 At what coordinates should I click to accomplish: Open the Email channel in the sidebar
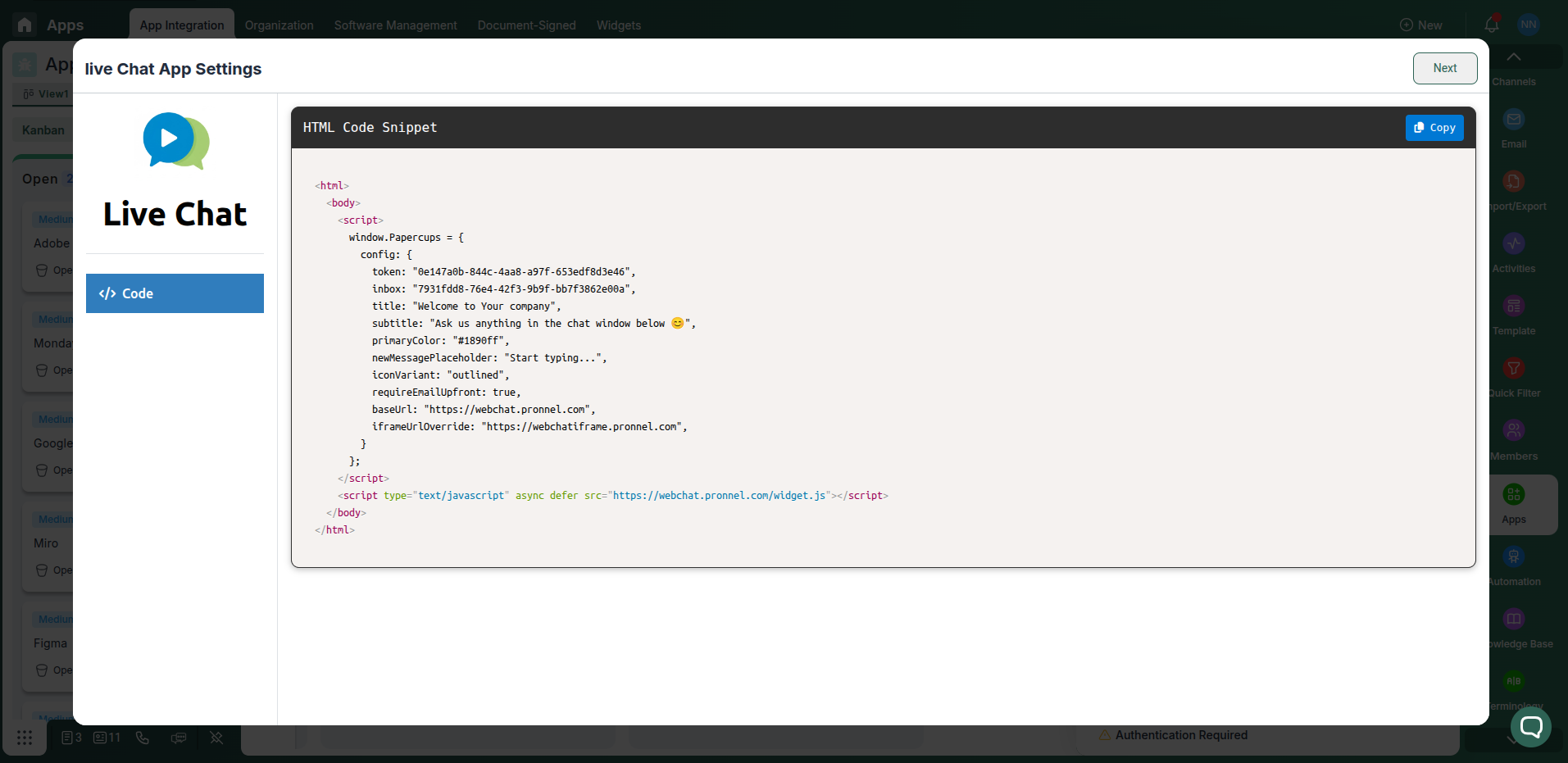[x=1512, y=121]
